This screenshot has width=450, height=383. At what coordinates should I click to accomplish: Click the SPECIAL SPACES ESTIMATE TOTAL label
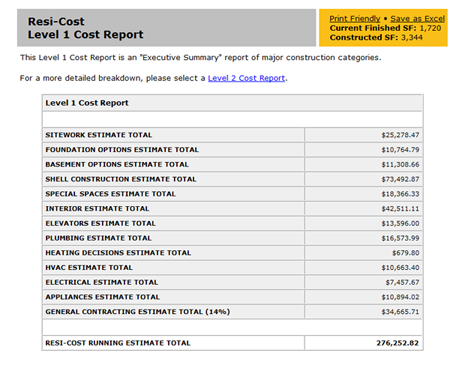(x=110, y=194)
